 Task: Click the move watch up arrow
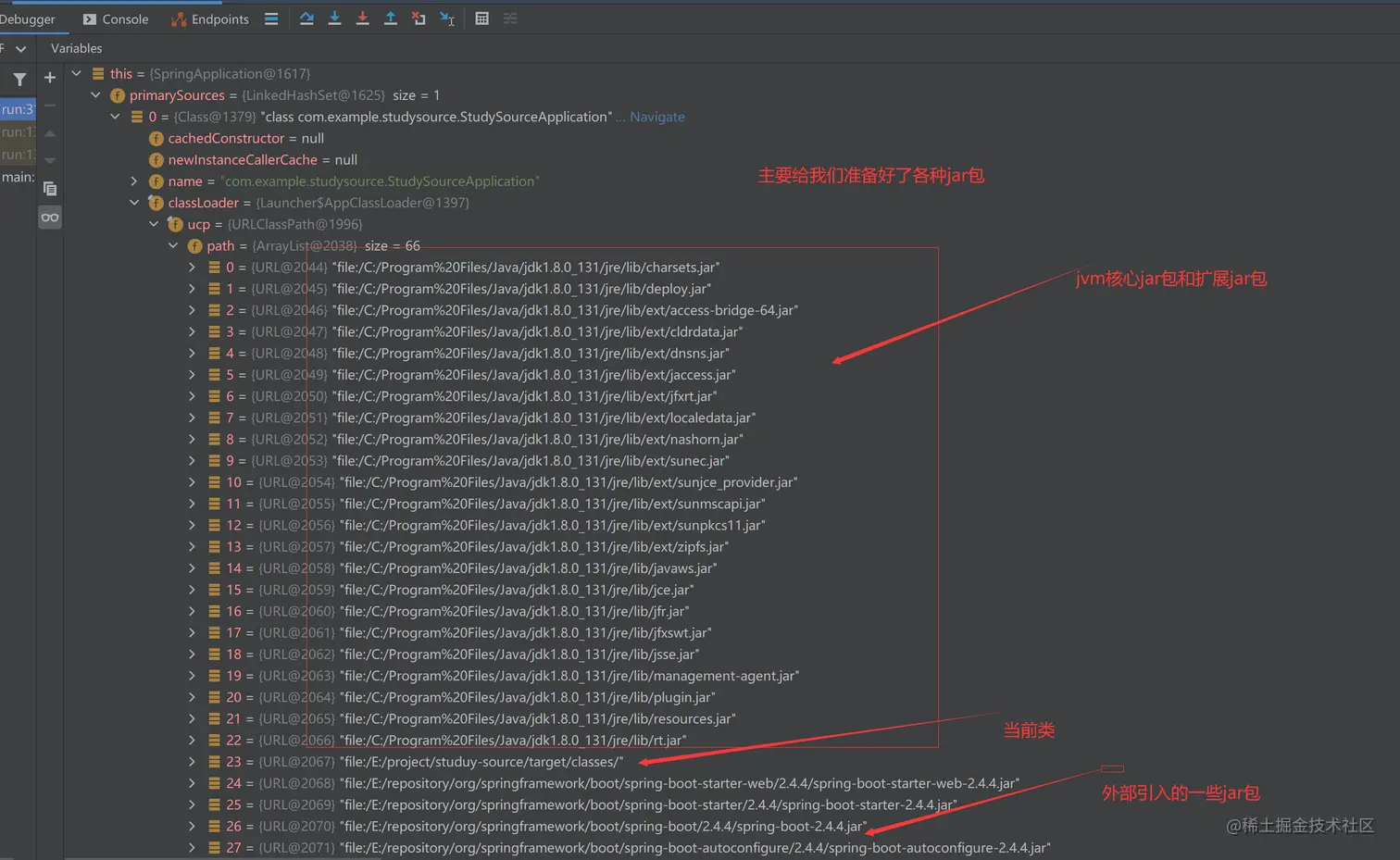pos(50,133)
